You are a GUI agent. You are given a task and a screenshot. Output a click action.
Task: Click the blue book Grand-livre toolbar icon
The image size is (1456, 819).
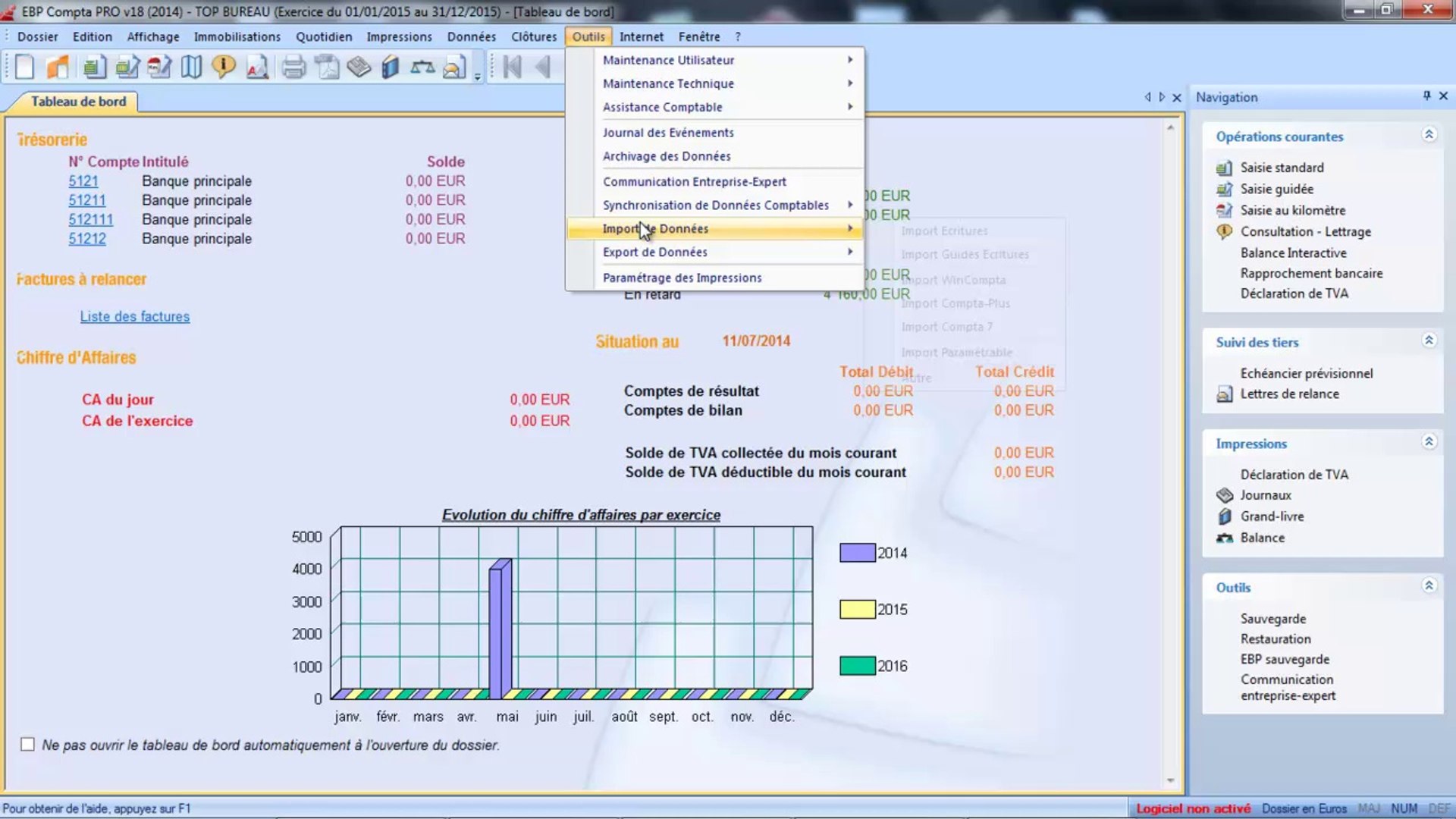(390, 67)
